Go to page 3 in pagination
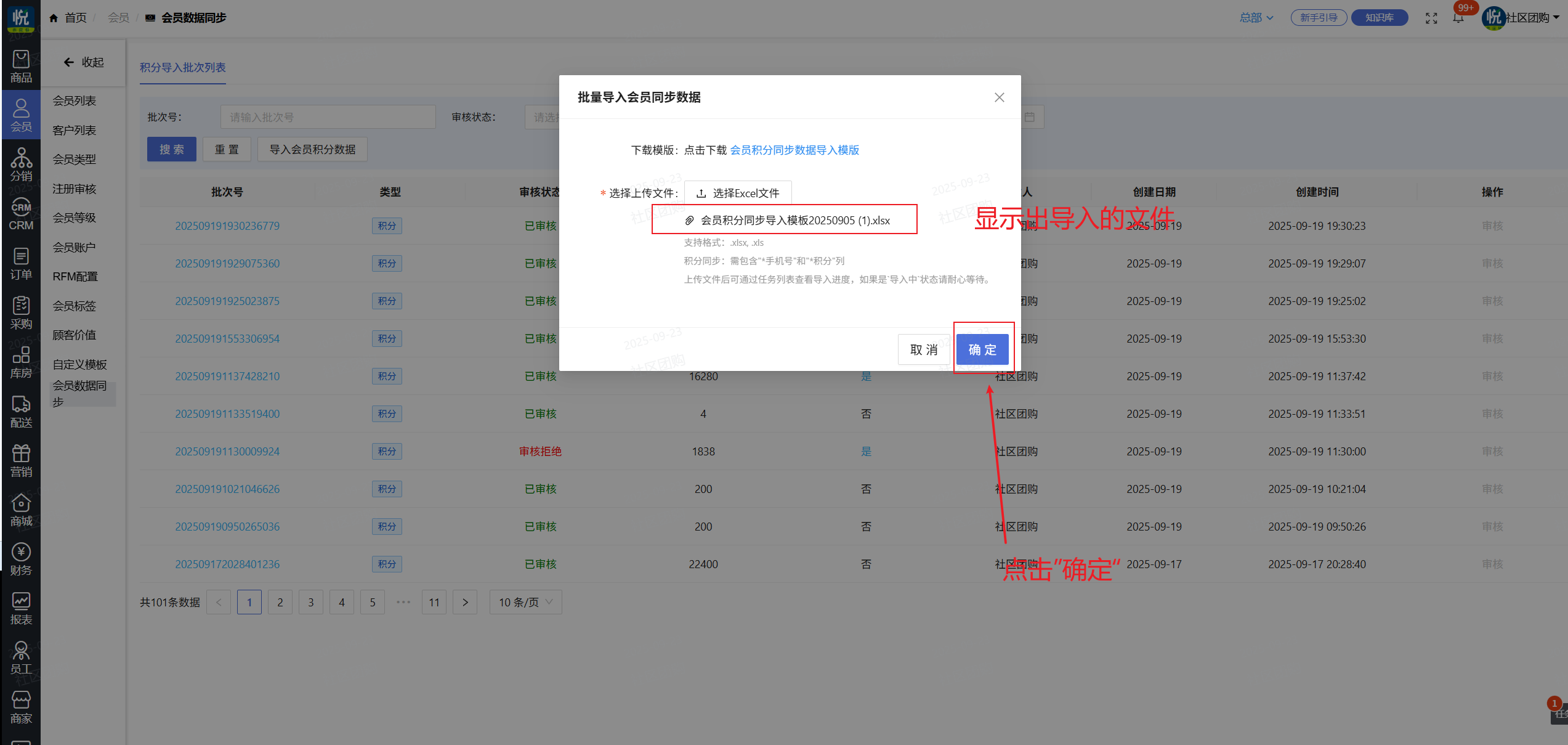 point(310,602)
